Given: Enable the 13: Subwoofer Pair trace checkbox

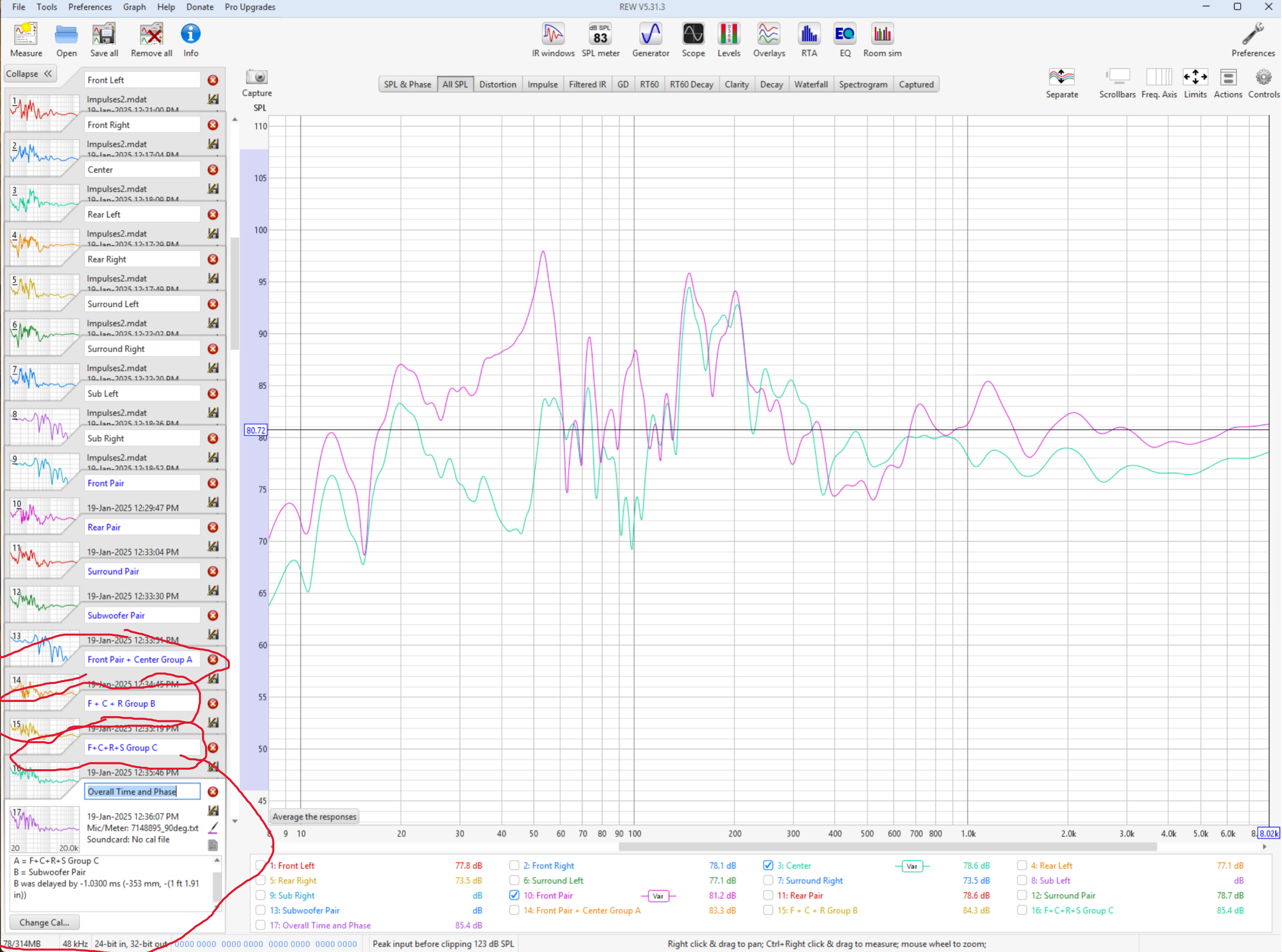Looking at the screenshot, I should click(261, 910).
